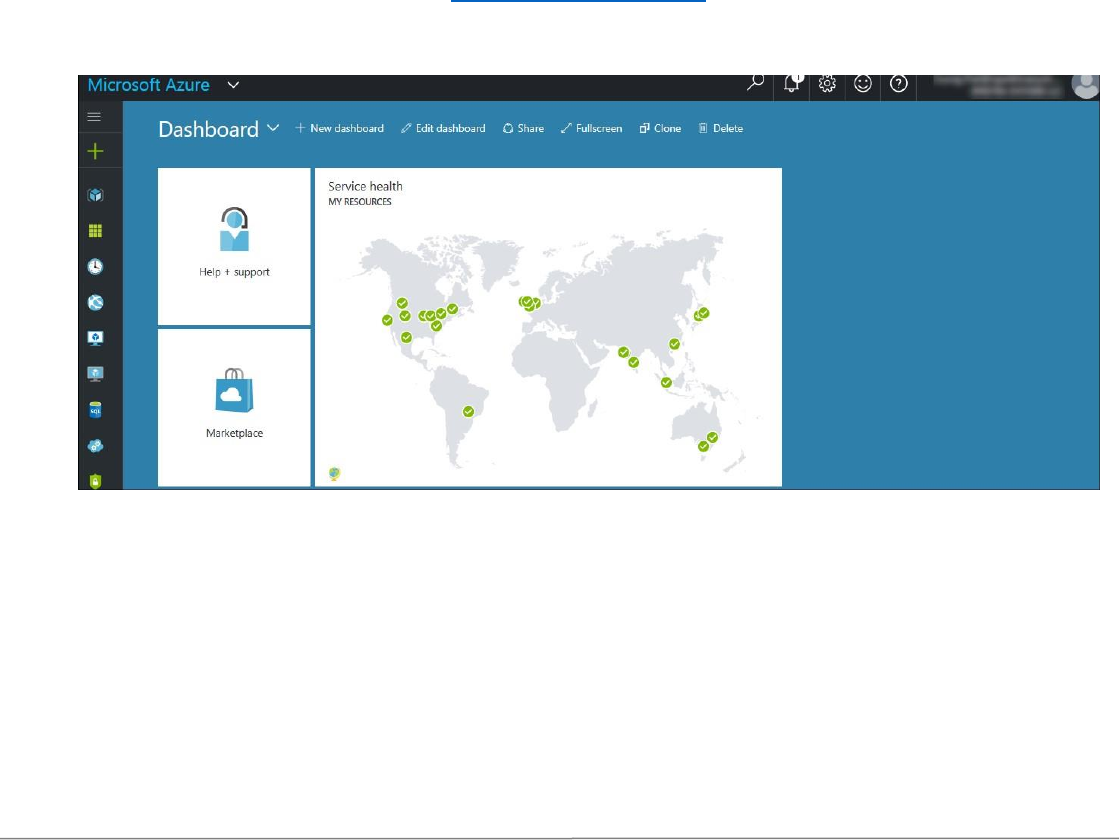1120x840 pixels.
Task: Click the Dashboard title text
Action: (x=208, y=129)
